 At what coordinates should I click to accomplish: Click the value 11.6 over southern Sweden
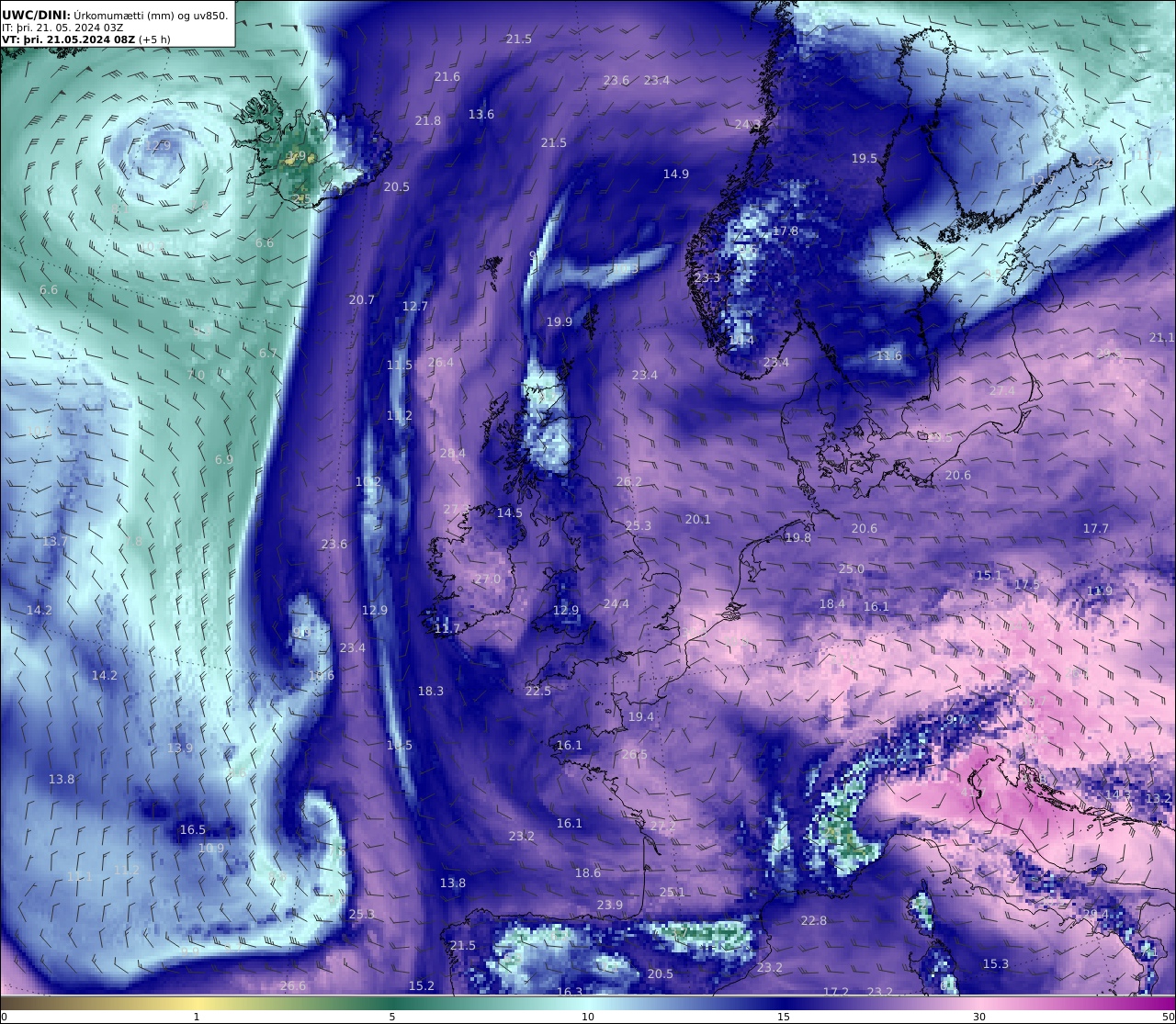click(889, 356)
